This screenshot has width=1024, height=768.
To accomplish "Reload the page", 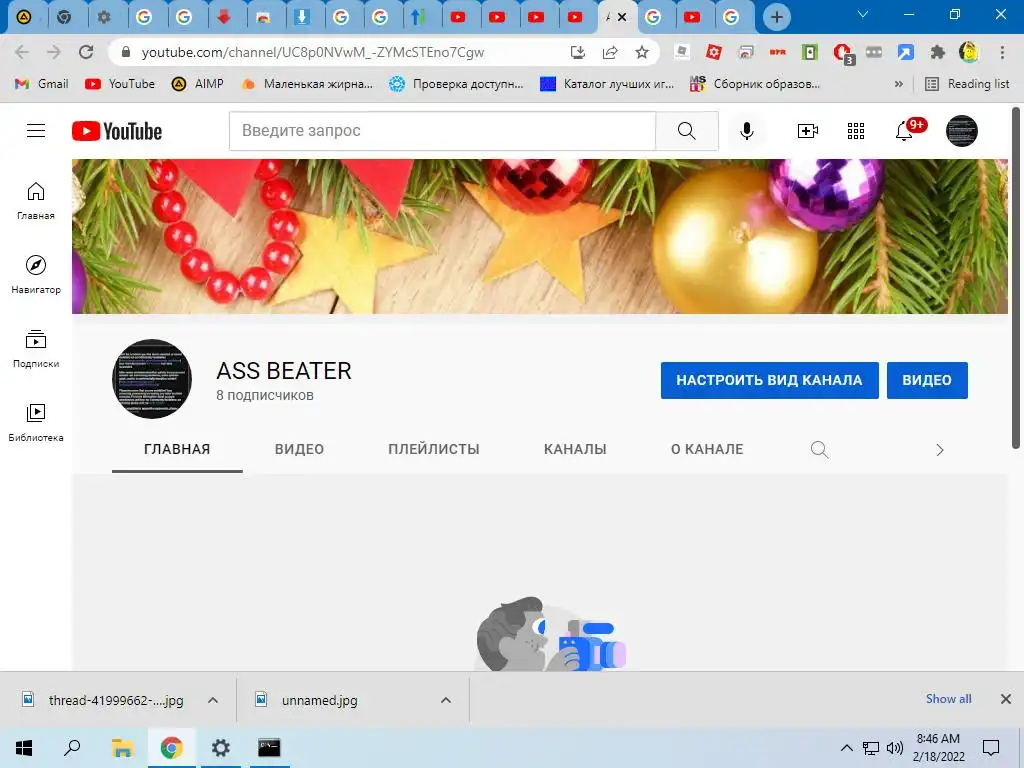I will (x=86, y=52).
